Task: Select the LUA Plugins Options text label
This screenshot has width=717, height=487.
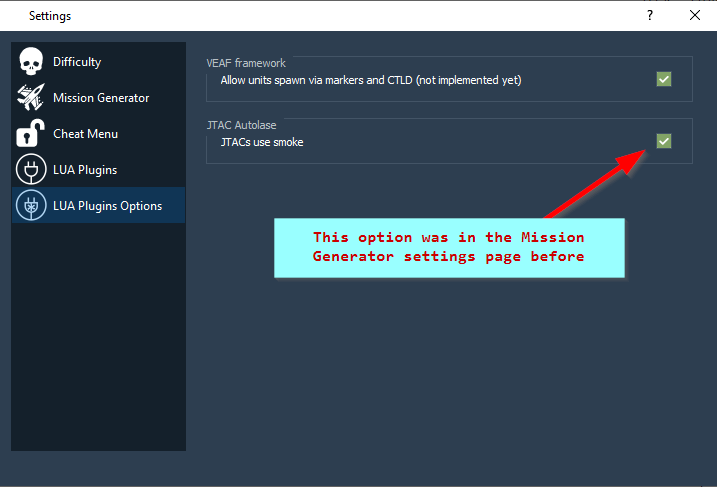Action: tap(107, 206)
